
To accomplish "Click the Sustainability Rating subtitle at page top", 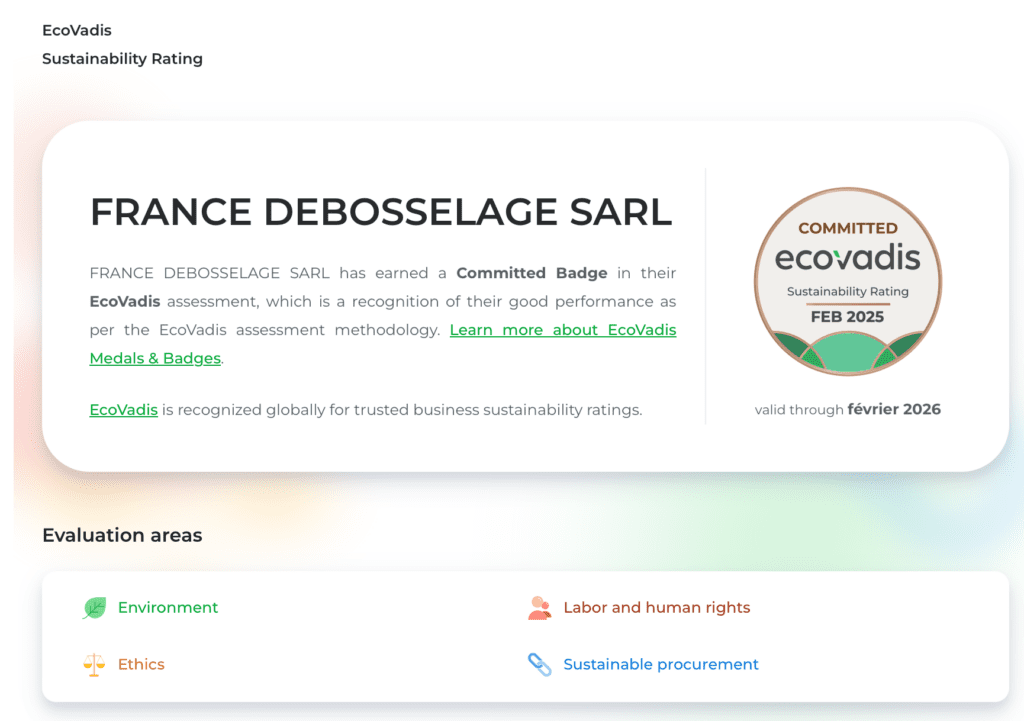I will point(122,59).
